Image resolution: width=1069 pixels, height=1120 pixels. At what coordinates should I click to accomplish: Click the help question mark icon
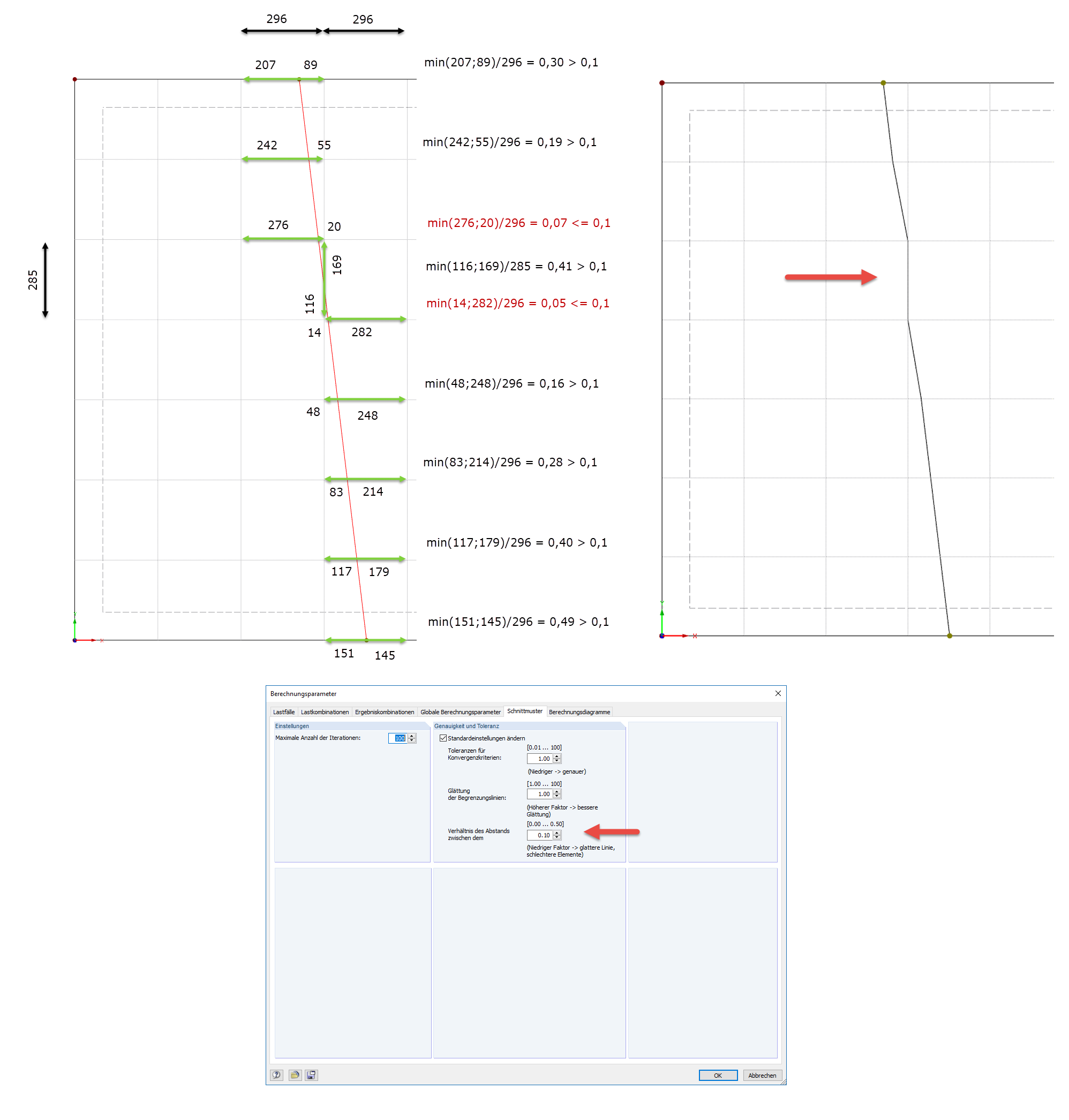[x=276, y=1075]
